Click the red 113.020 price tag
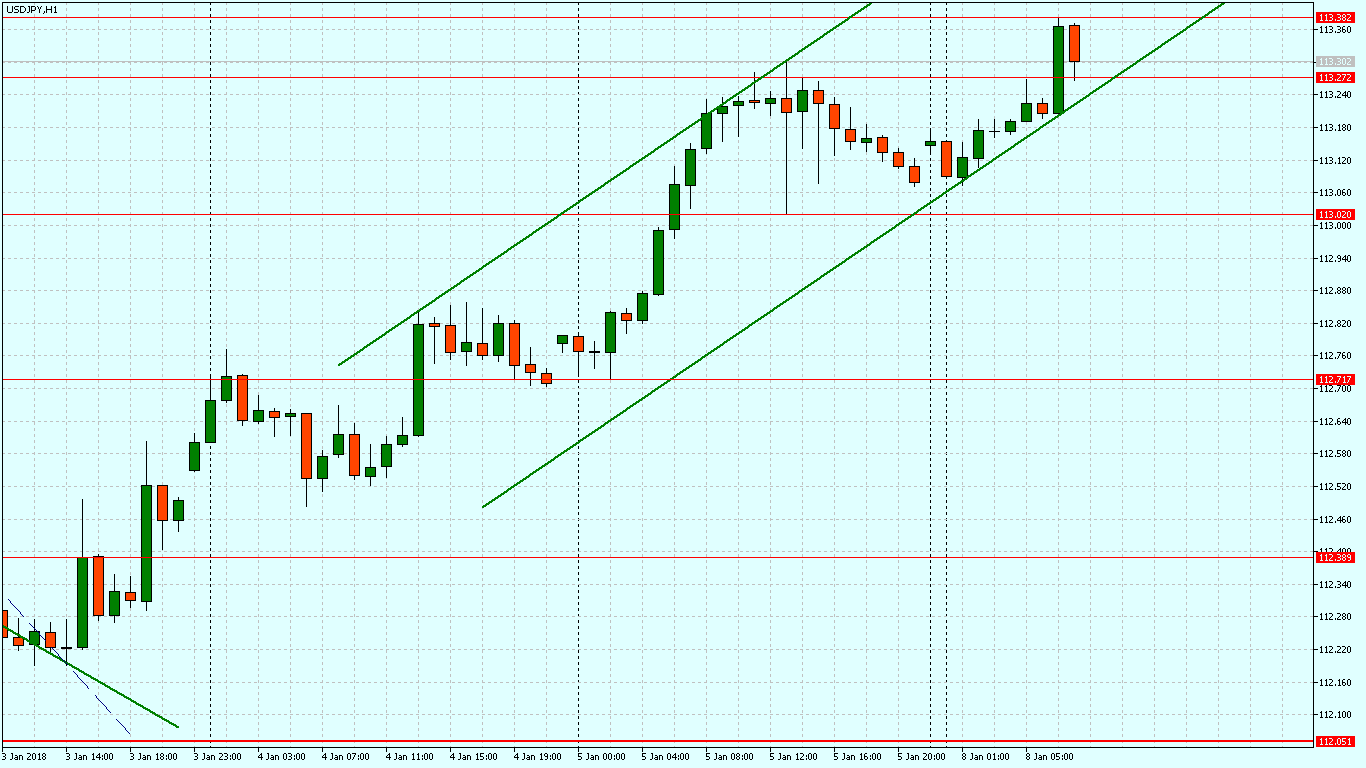 click(x=1335, y=215)
